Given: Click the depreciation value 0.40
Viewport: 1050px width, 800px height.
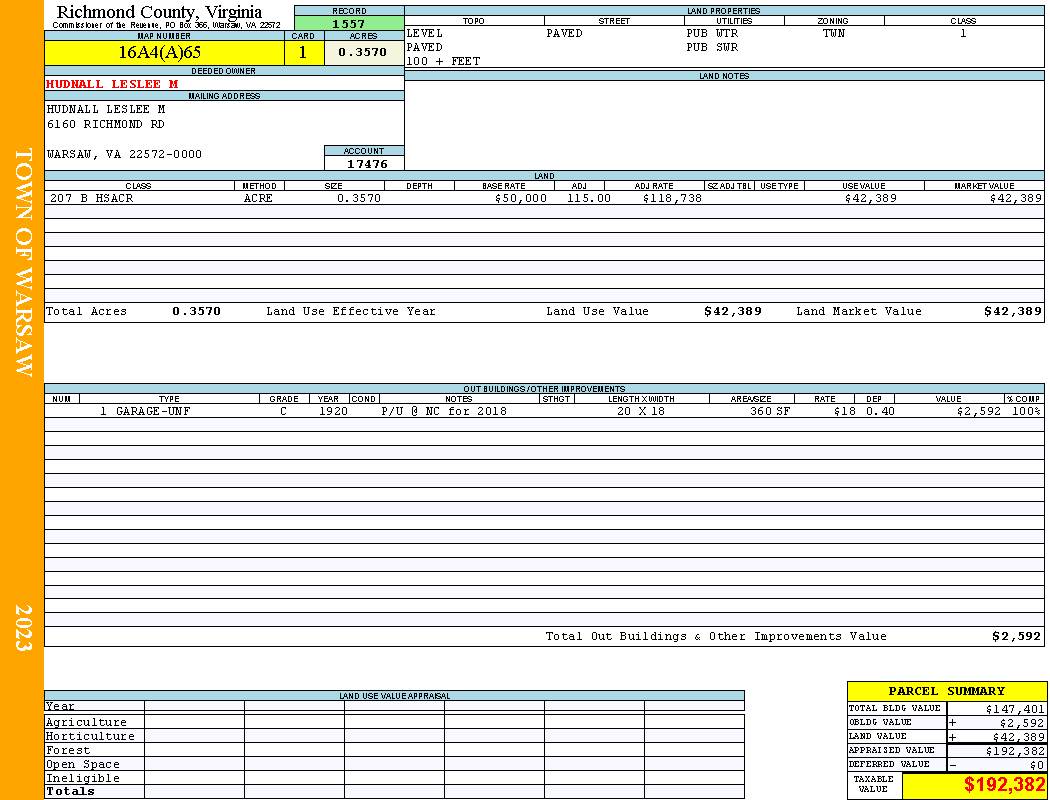Looking at the screenshot, I should [880, 411].
